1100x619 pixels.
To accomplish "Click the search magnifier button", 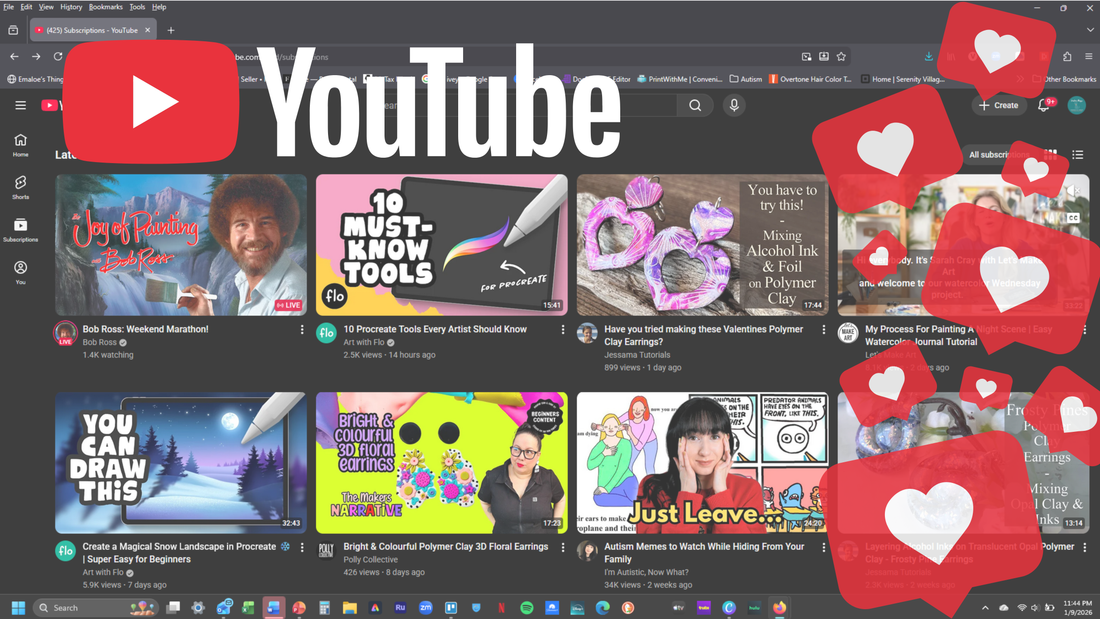I will (x=695, y=105).
